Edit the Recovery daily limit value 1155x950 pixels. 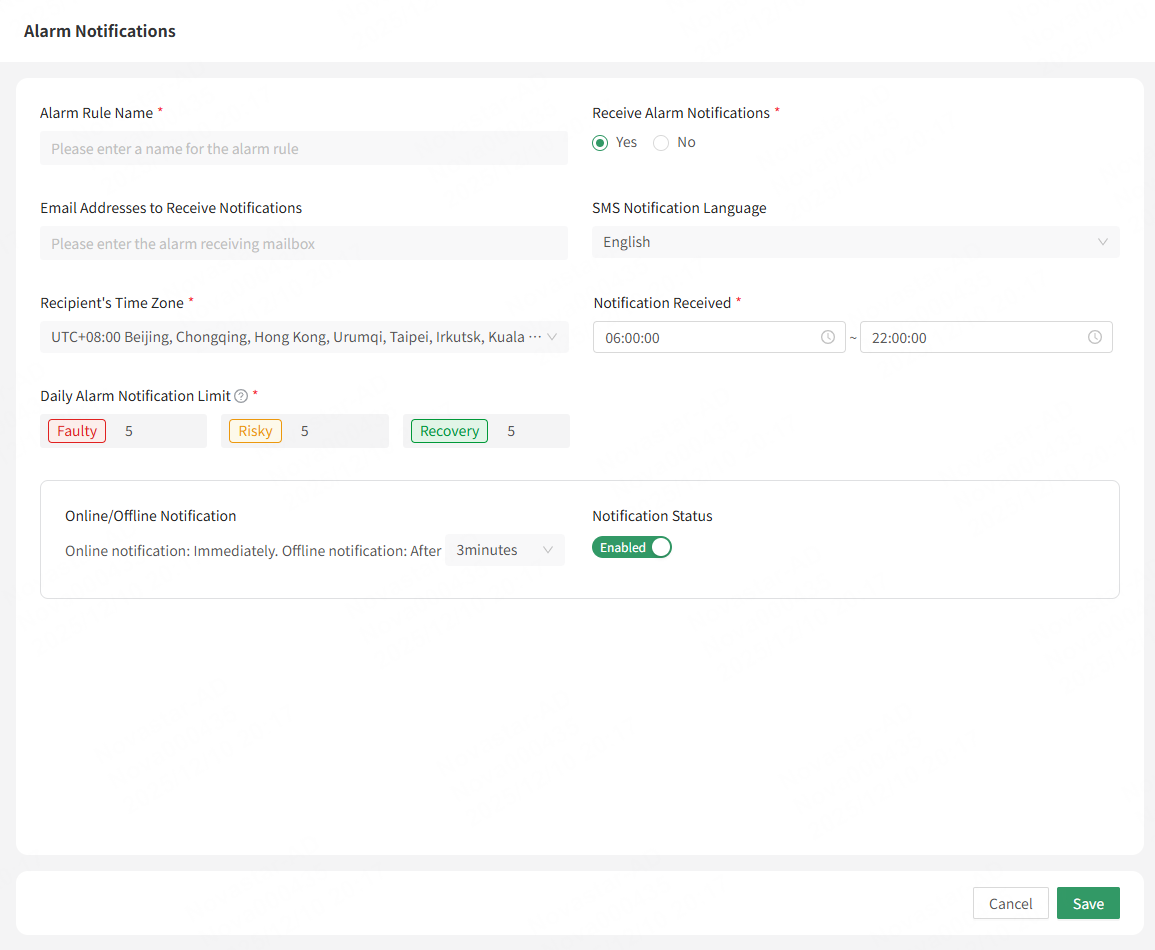coord(530,431)
